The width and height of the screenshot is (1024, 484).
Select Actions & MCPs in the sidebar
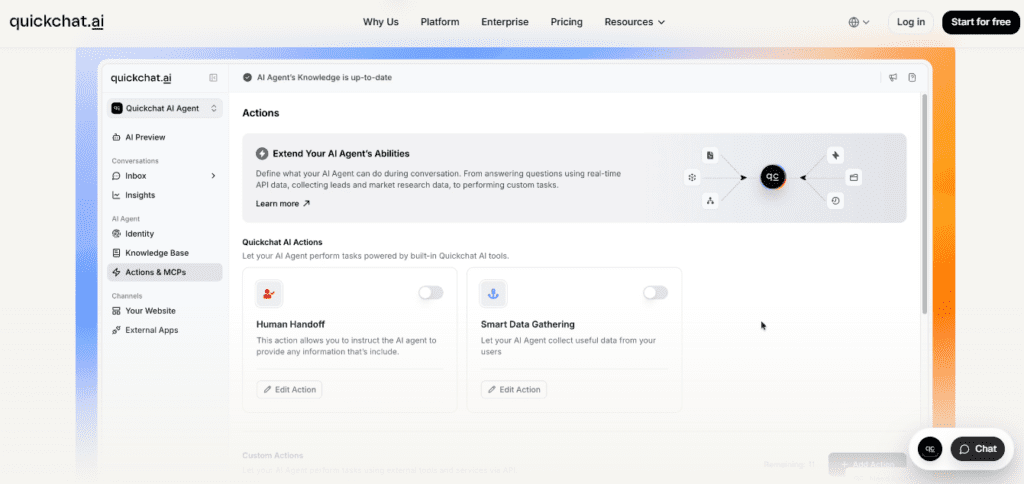(x=165, y=272)
